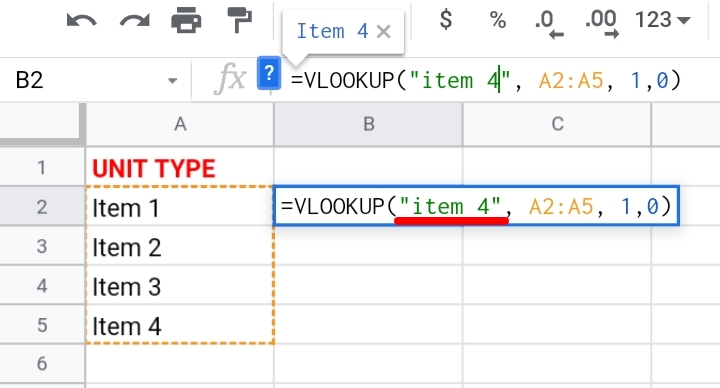Select row 1 header
The width and height of the screenshot is (720, 388).
[42, 167]
